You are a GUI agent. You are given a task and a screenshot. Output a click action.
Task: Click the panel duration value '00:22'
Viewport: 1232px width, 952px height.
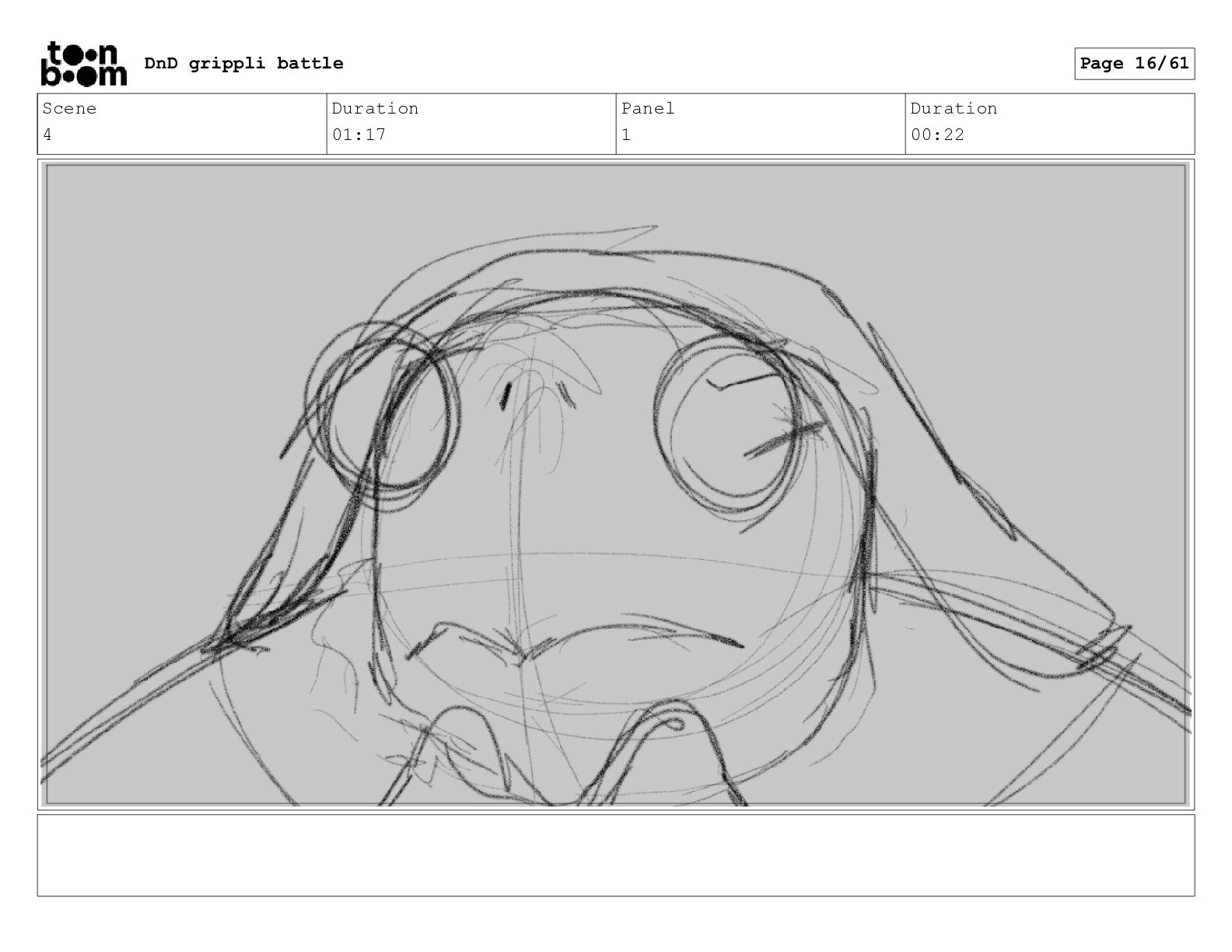937,135
